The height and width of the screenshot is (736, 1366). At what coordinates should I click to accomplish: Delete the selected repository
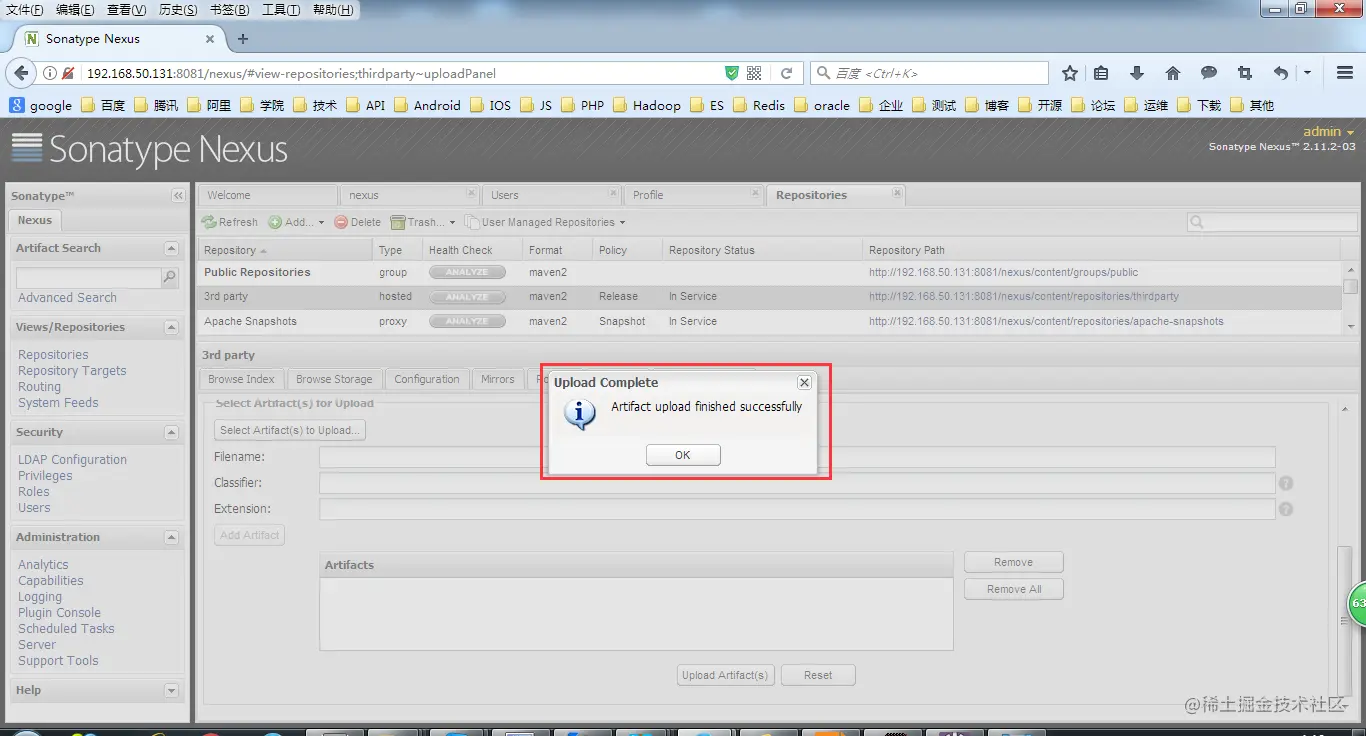358,222
